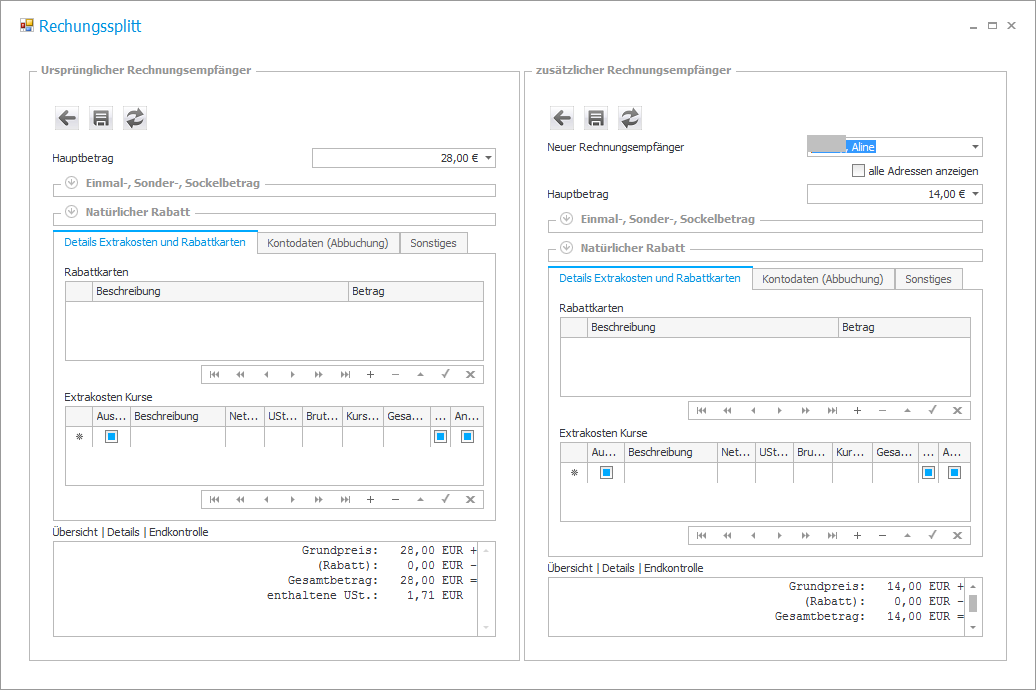Expand right 'Natürlicher Rabatt' section
This screenshot has width=1036, height=690.
(x=566, y=247)
